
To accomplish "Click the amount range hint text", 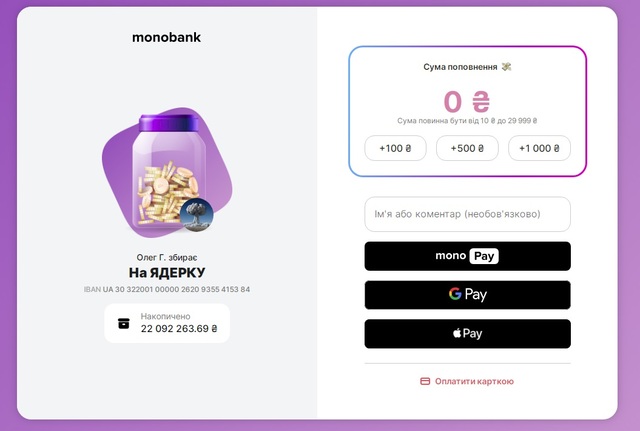I will [x=467, y=121].
